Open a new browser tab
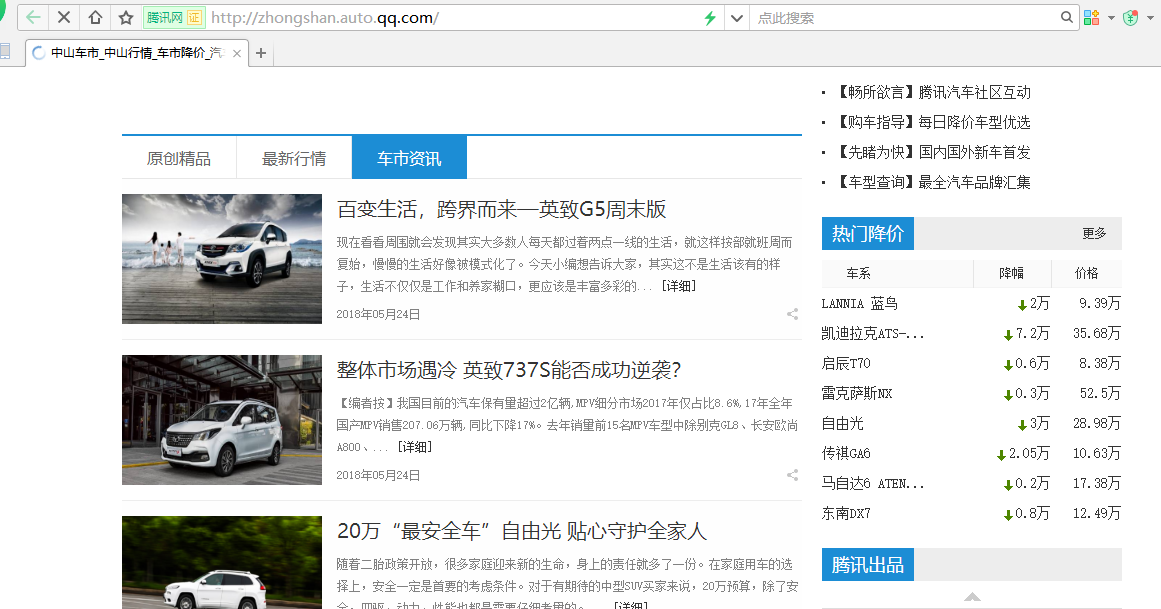 click(x=261, y=53)
